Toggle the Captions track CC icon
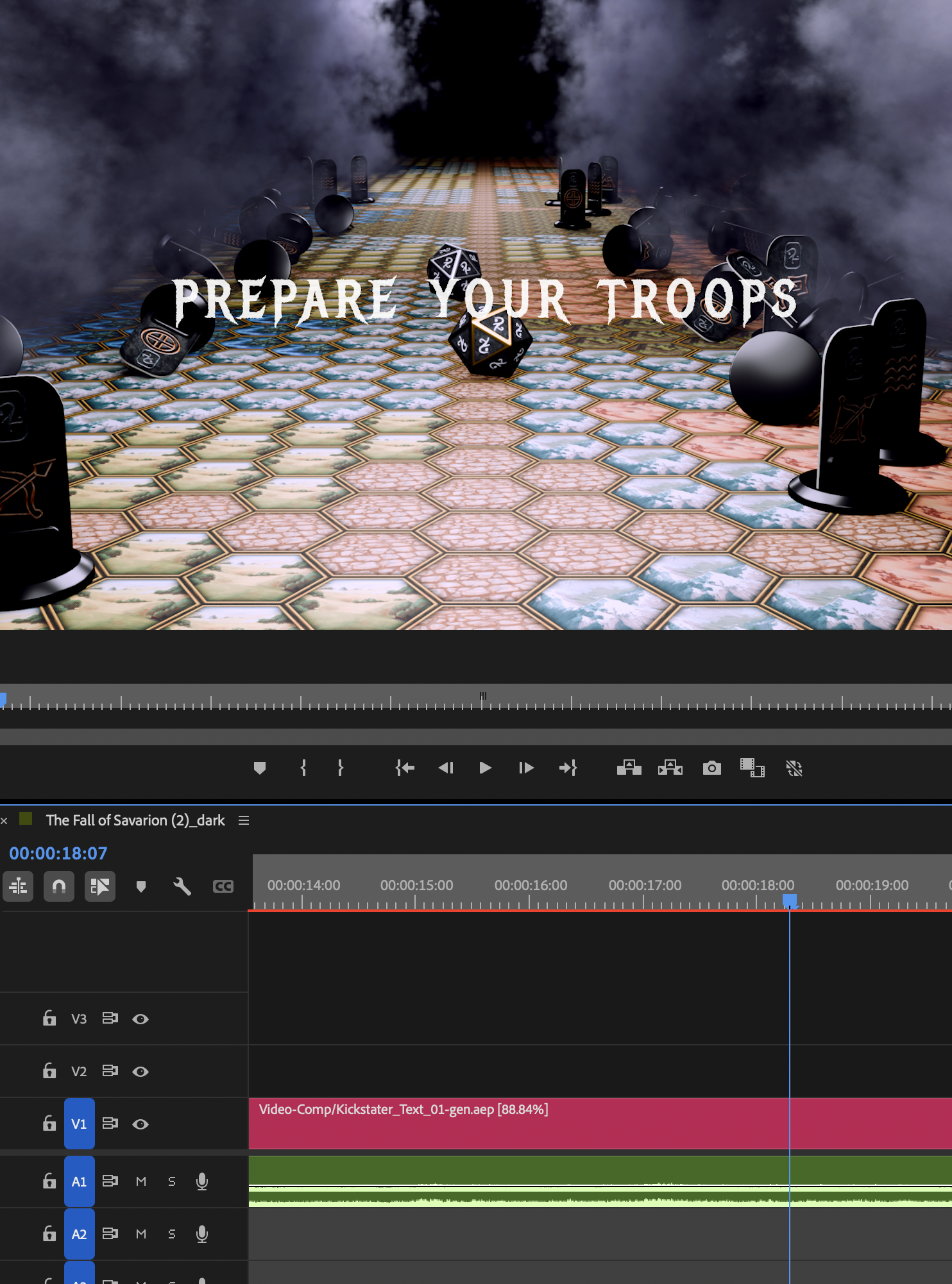The image size is (952, 1284). click(x=223, y=886)
